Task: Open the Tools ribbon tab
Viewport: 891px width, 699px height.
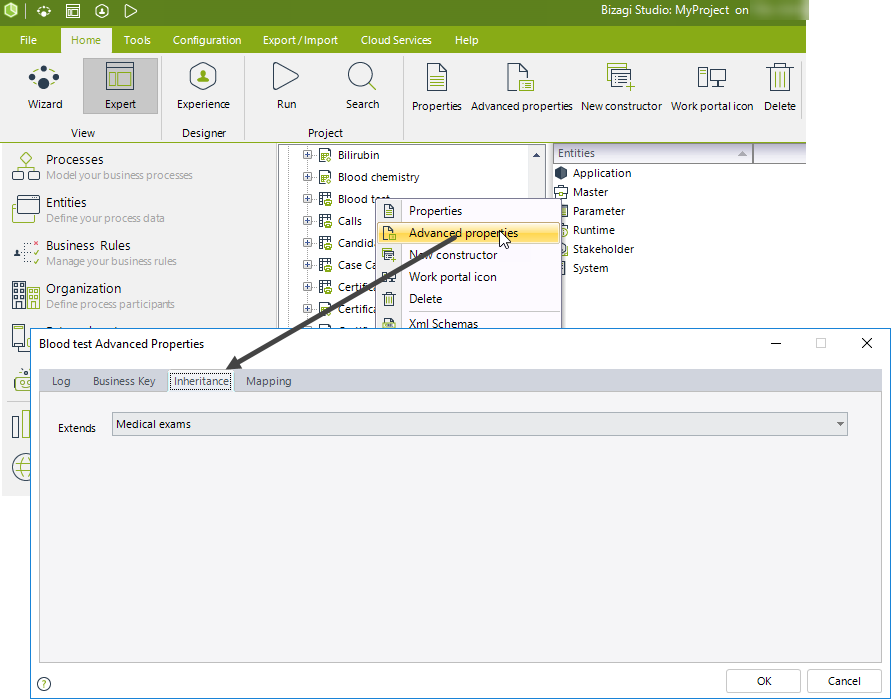Action: point(137,40)
